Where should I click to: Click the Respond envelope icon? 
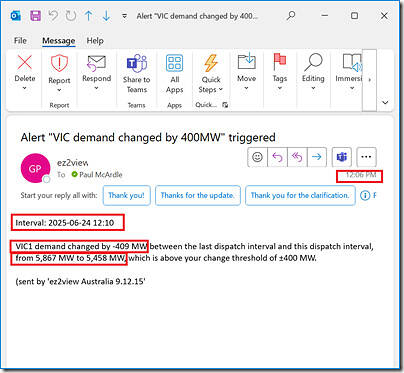(96, 63)
